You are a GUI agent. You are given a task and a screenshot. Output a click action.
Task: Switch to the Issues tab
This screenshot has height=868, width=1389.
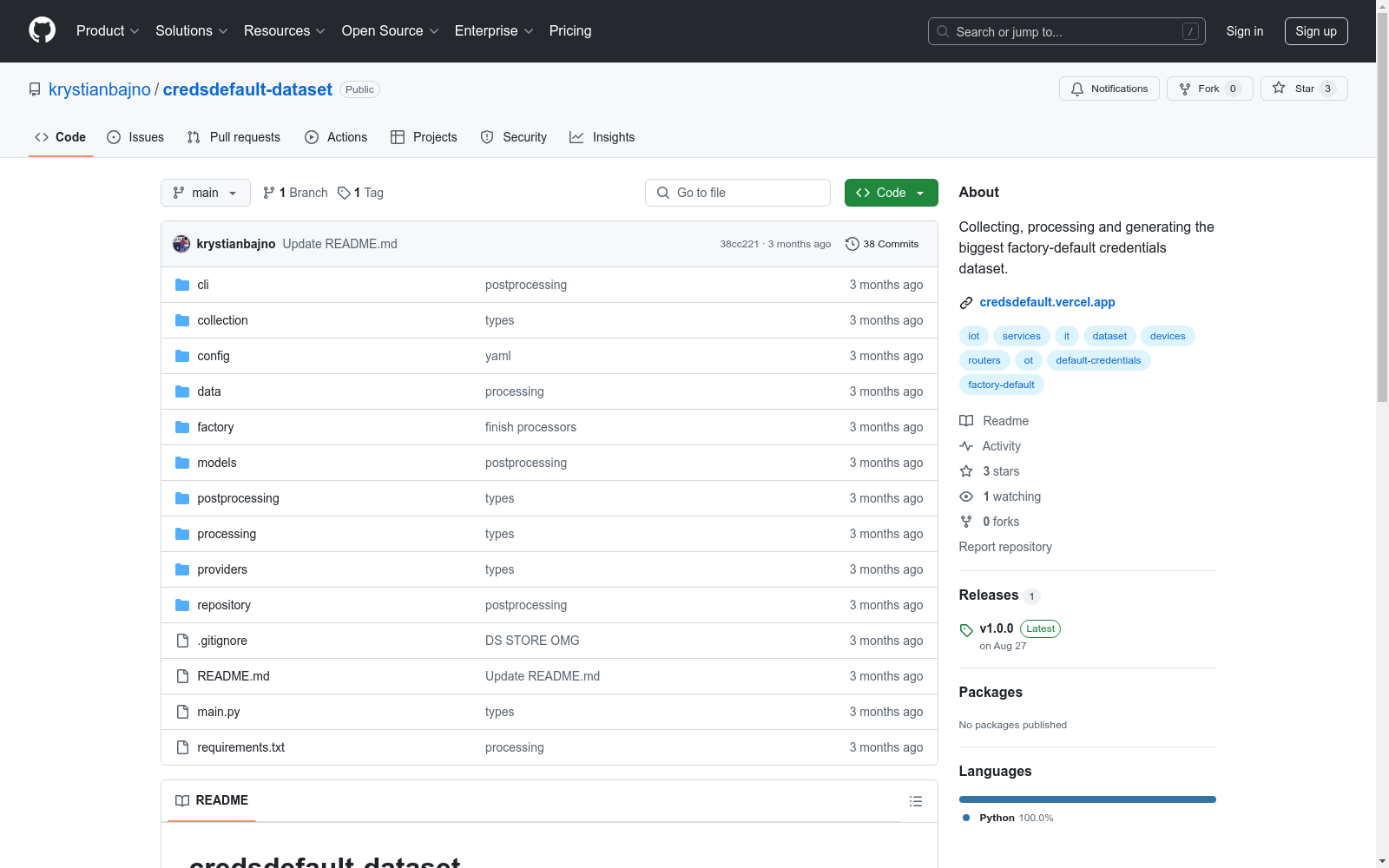135,137
